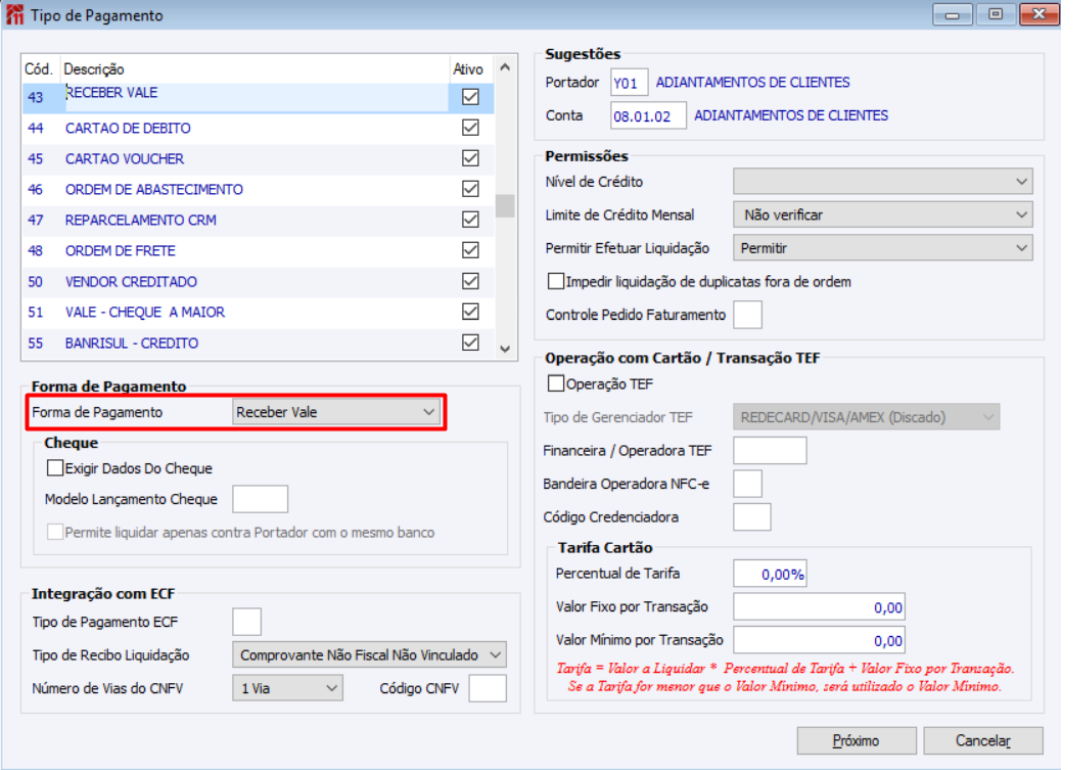1080x770 pixels.
Task: Click the Controle Pedido Faturamento field
Action: click(747, 315)
